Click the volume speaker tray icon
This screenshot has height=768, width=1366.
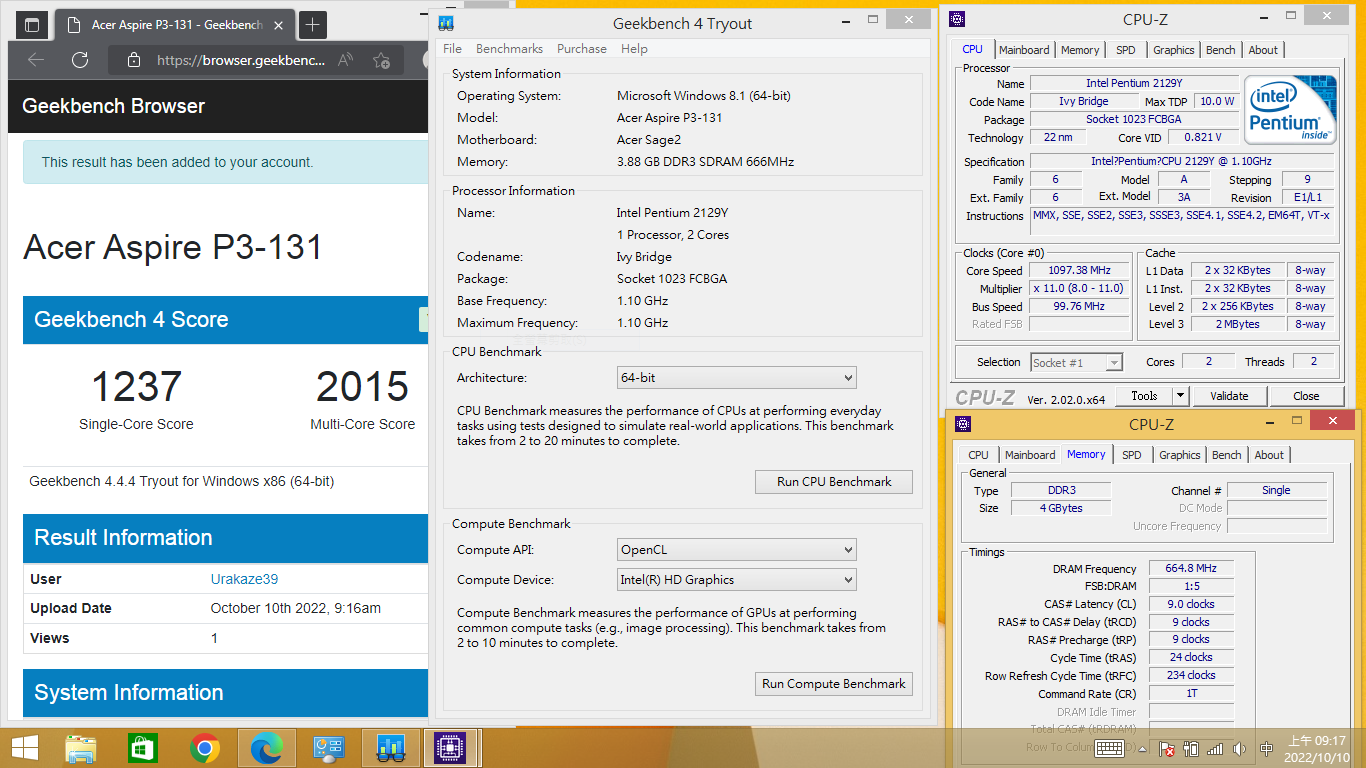pyautogui.click(x=1240, y=748)
